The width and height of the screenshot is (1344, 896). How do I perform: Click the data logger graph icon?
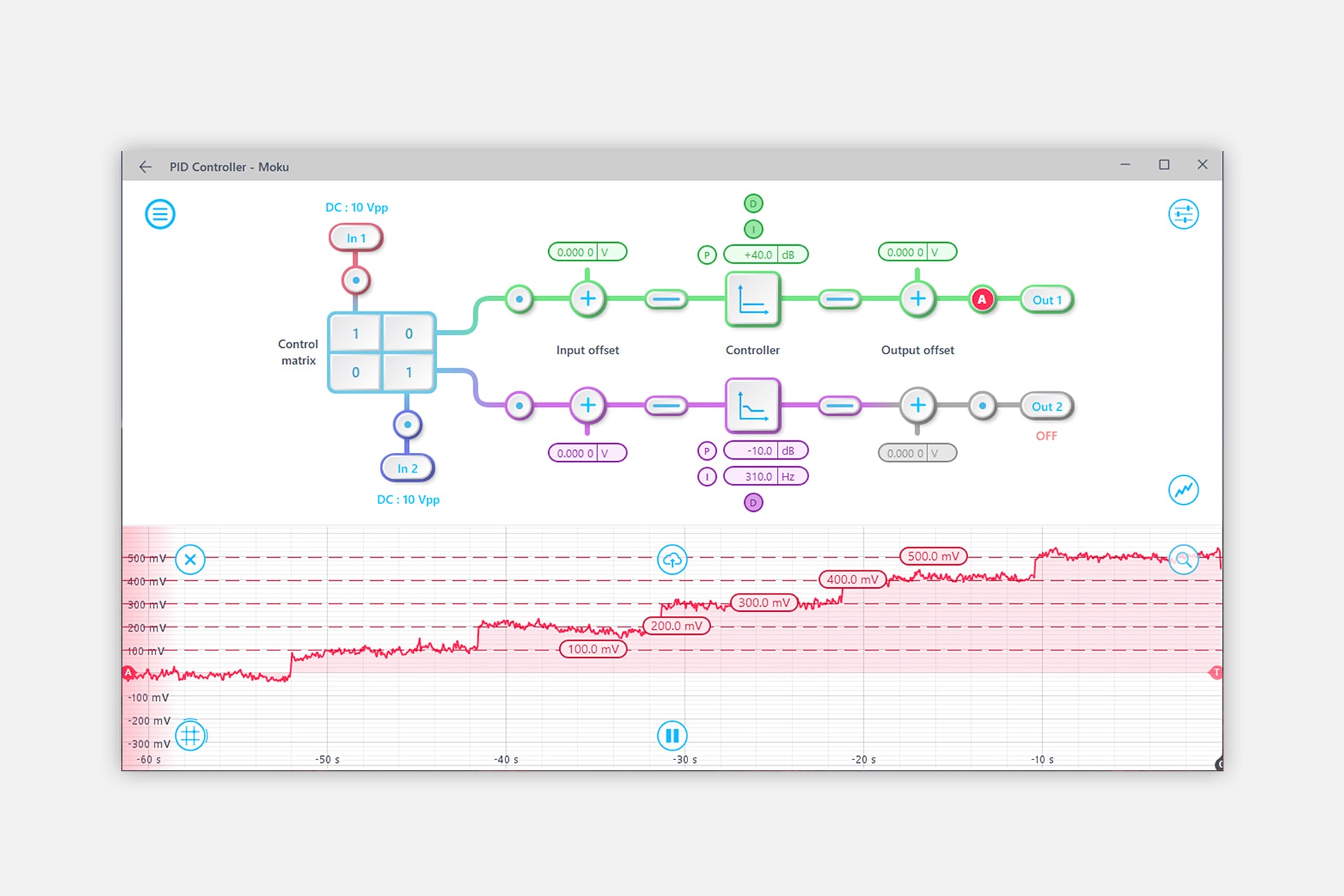pos(1183,490)
